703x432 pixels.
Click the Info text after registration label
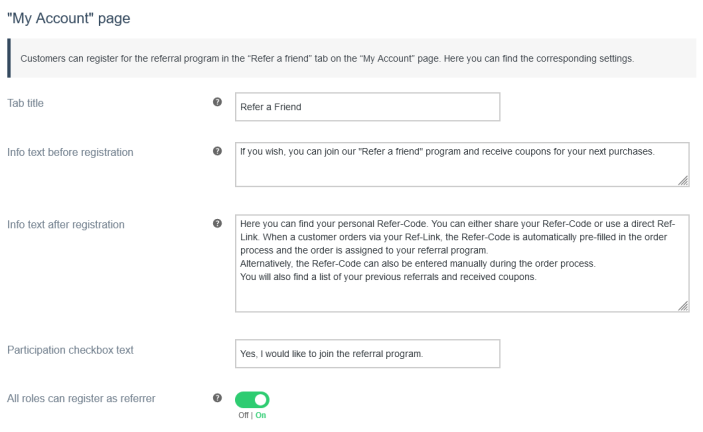pos(66,225)
